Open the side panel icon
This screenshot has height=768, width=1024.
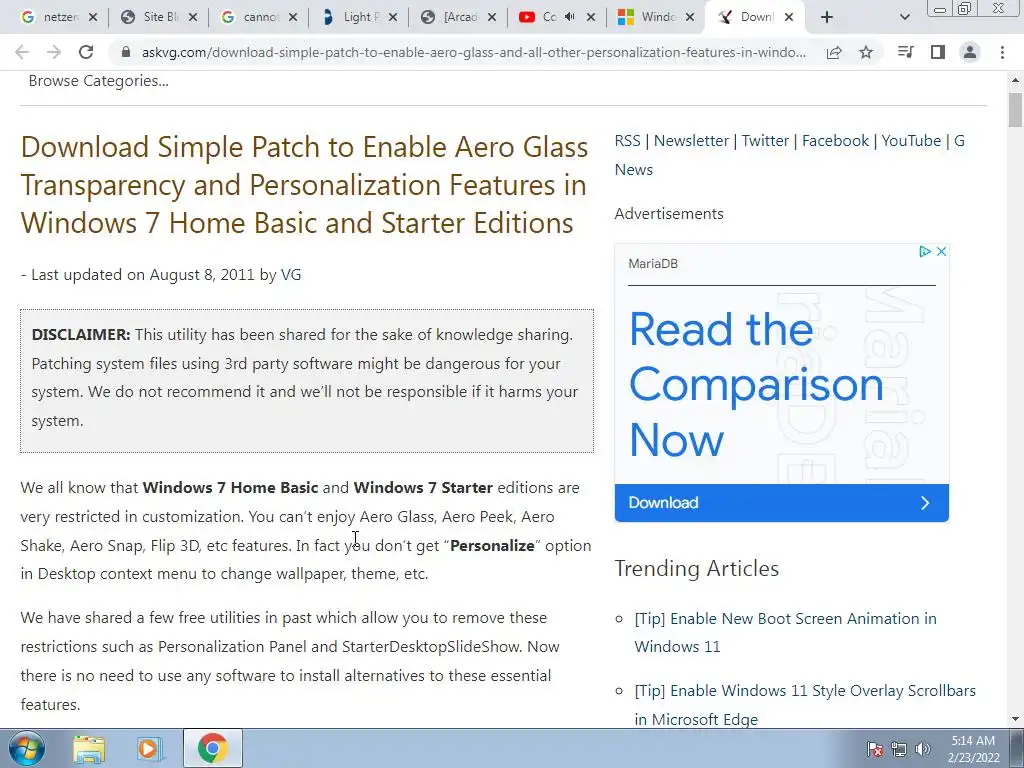[x=938, y=52]
